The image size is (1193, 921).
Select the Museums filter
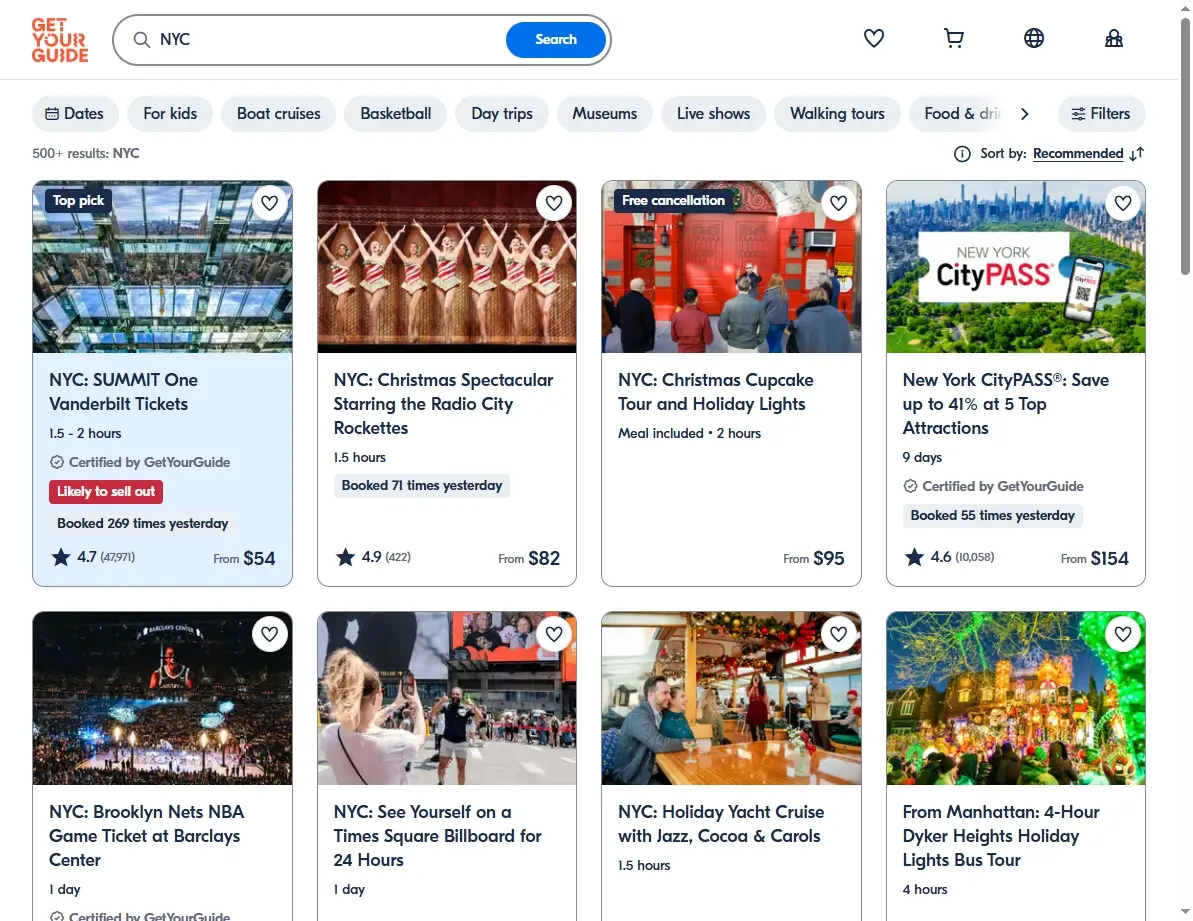coord(605,113)
